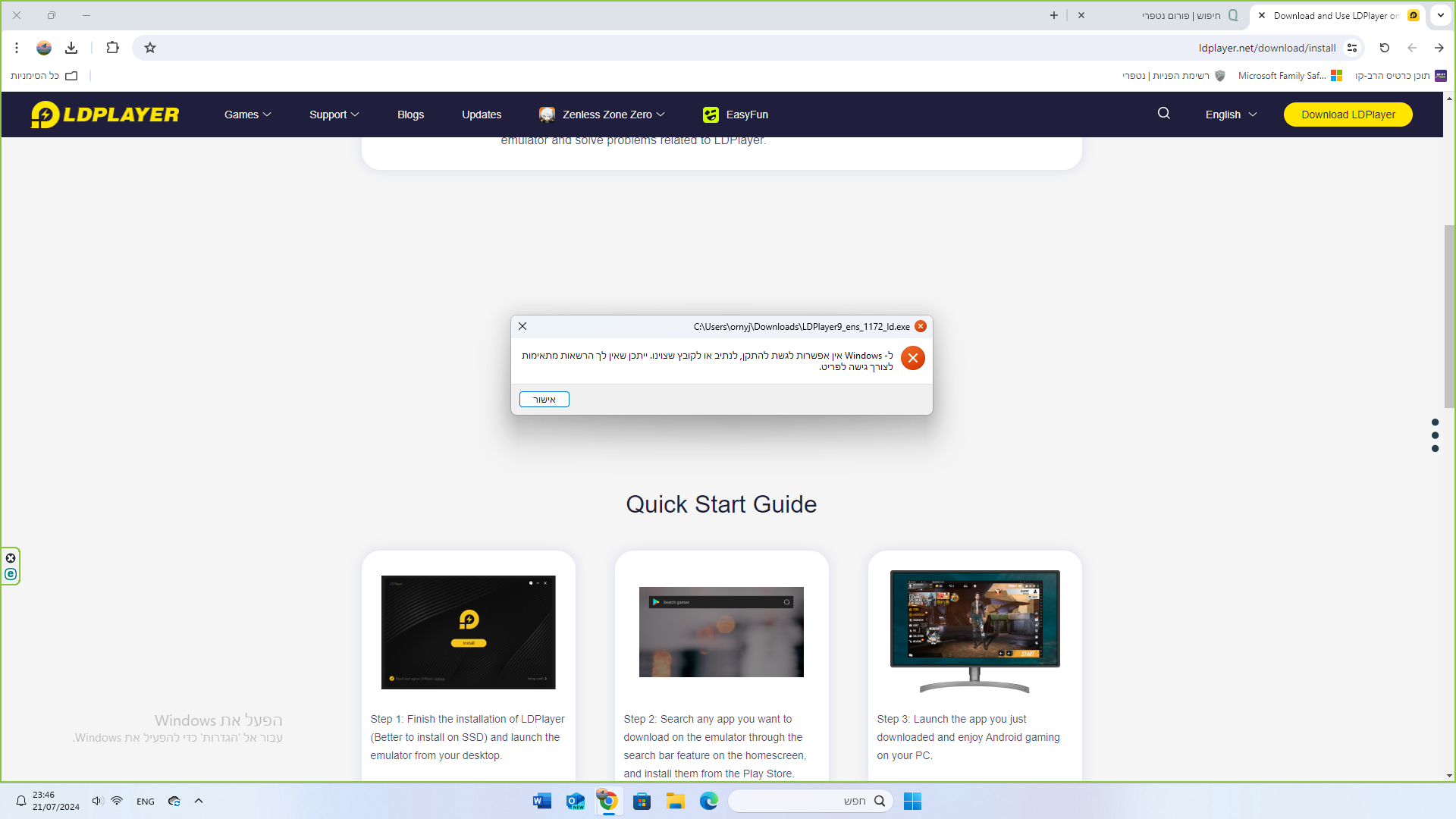Open File Explorer from taskbar
Screen dimensions: 1456x819
675,801
